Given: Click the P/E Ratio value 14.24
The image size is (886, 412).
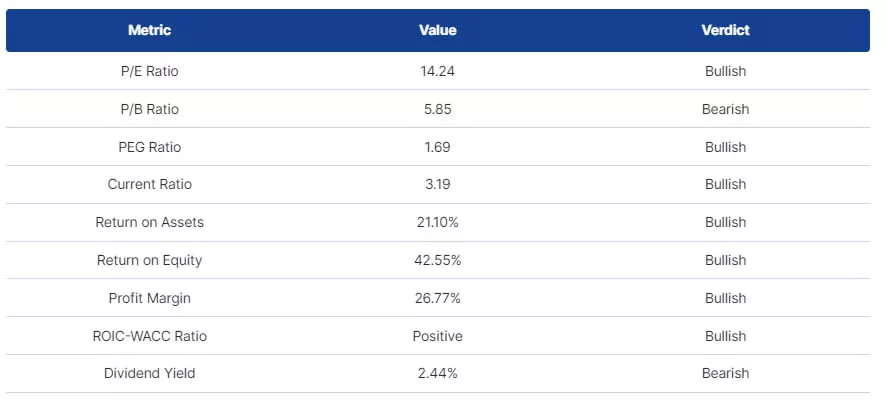Looking at the screenshot, I should 437,71.
